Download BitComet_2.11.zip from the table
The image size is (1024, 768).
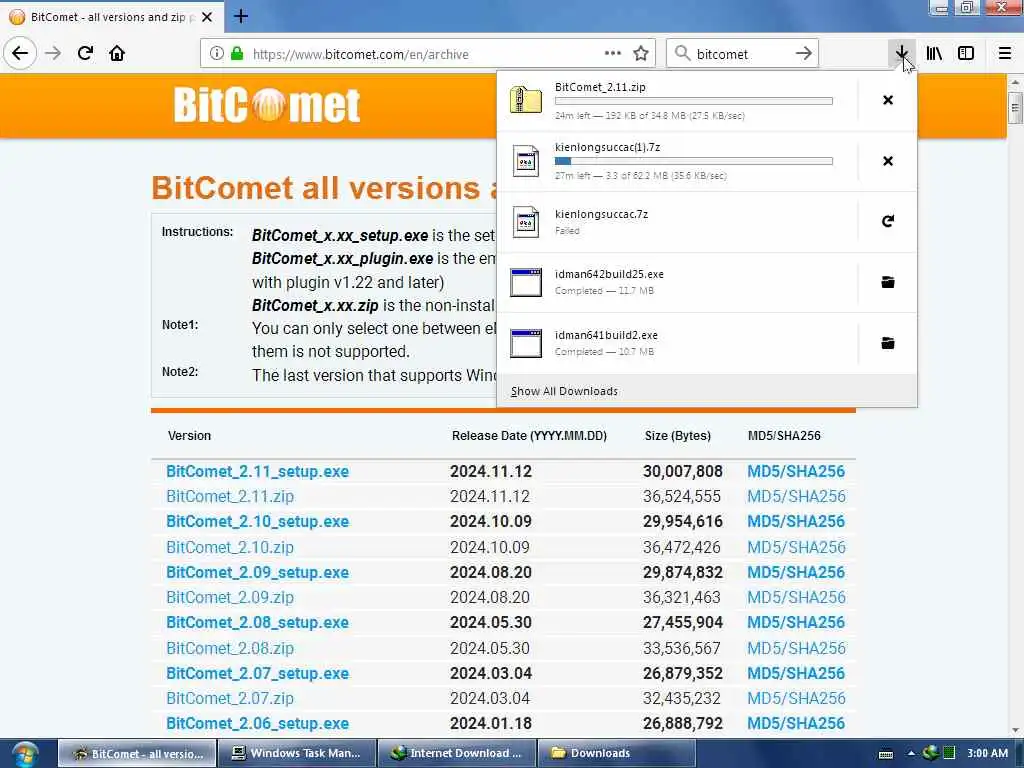pos(230,496)
